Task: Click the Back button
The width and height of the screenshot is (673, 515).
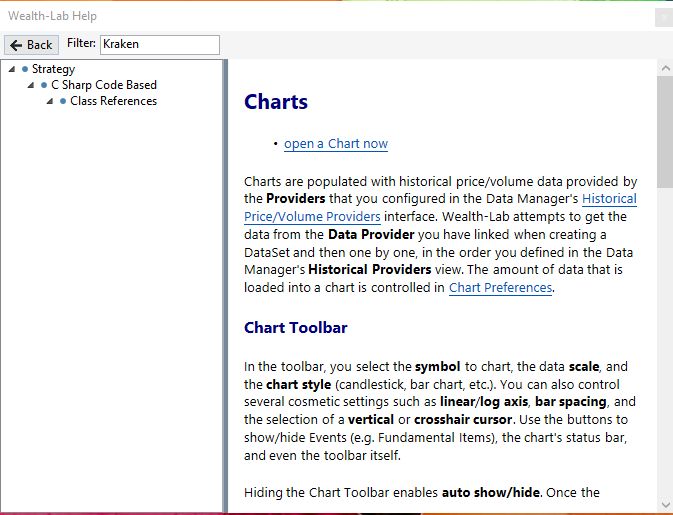Action: (31, 45)
